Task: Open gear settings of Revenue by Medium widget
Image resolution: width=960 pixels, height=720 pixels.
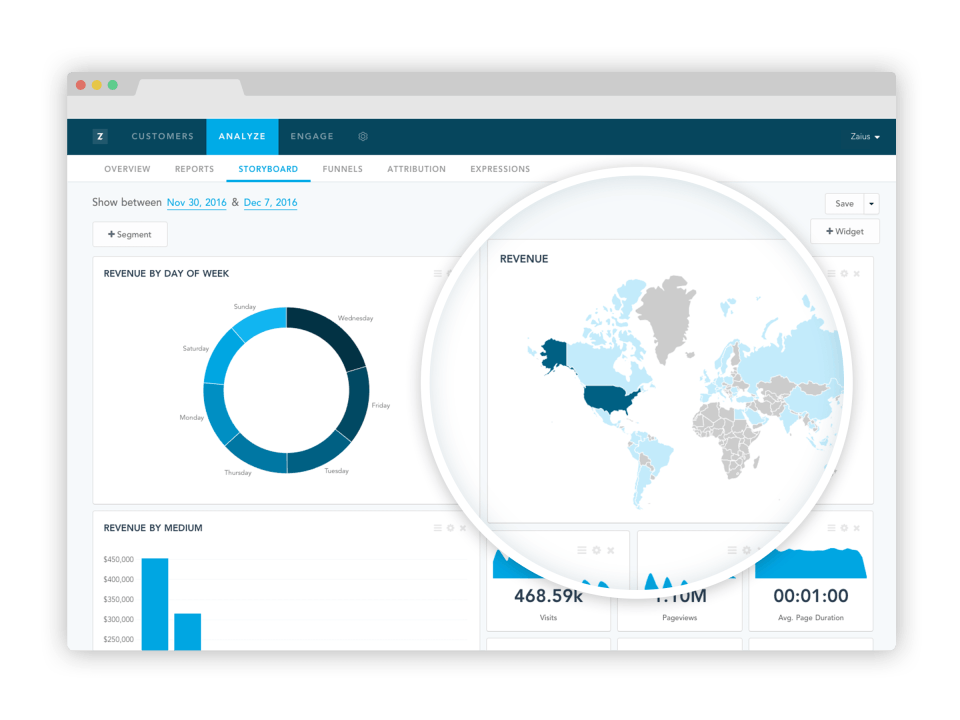Action: [x=451, y=528]
